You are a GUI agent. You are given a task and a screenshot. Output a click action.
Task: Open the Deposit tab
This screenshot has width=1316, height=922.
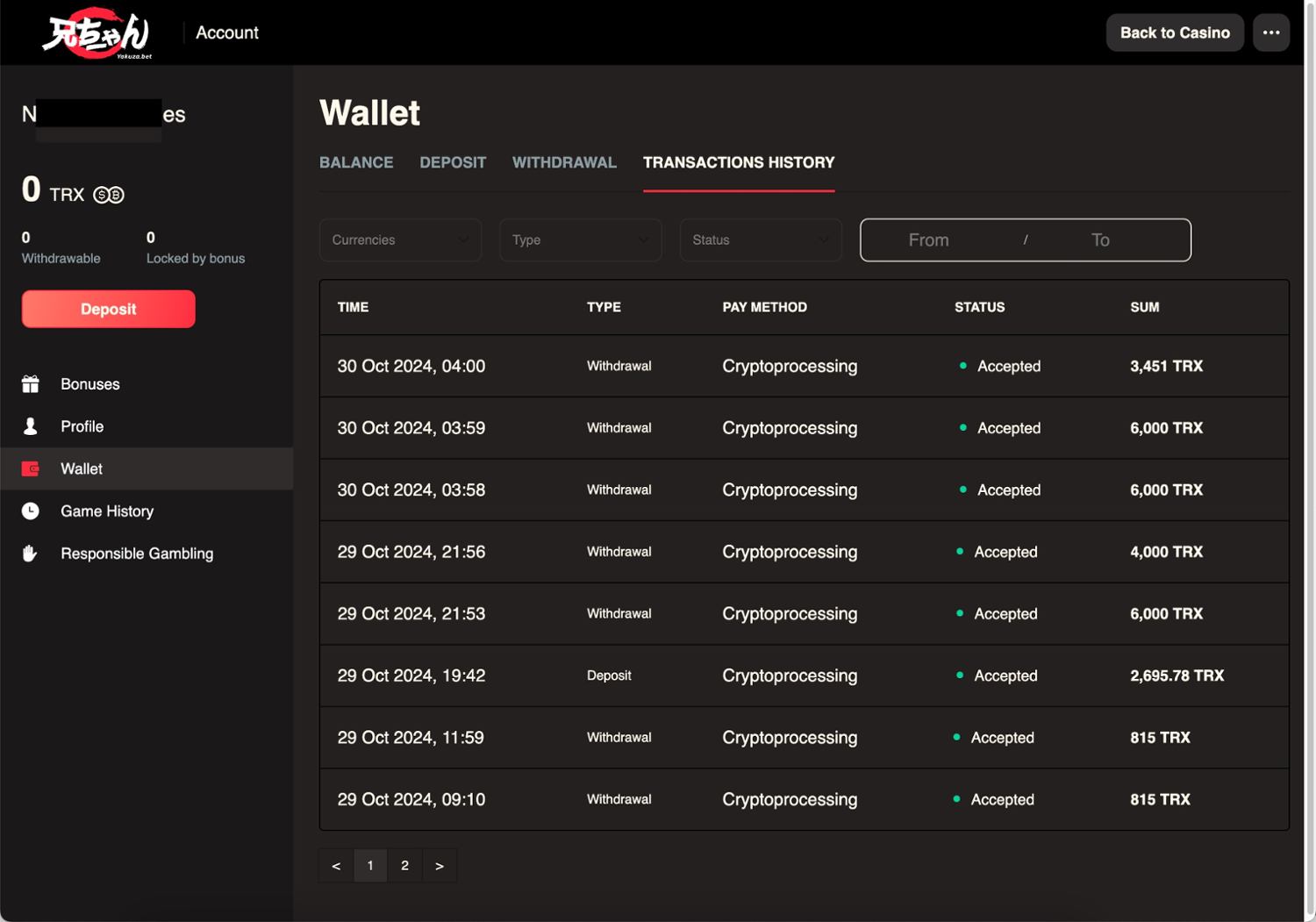(x=453, y=163)
